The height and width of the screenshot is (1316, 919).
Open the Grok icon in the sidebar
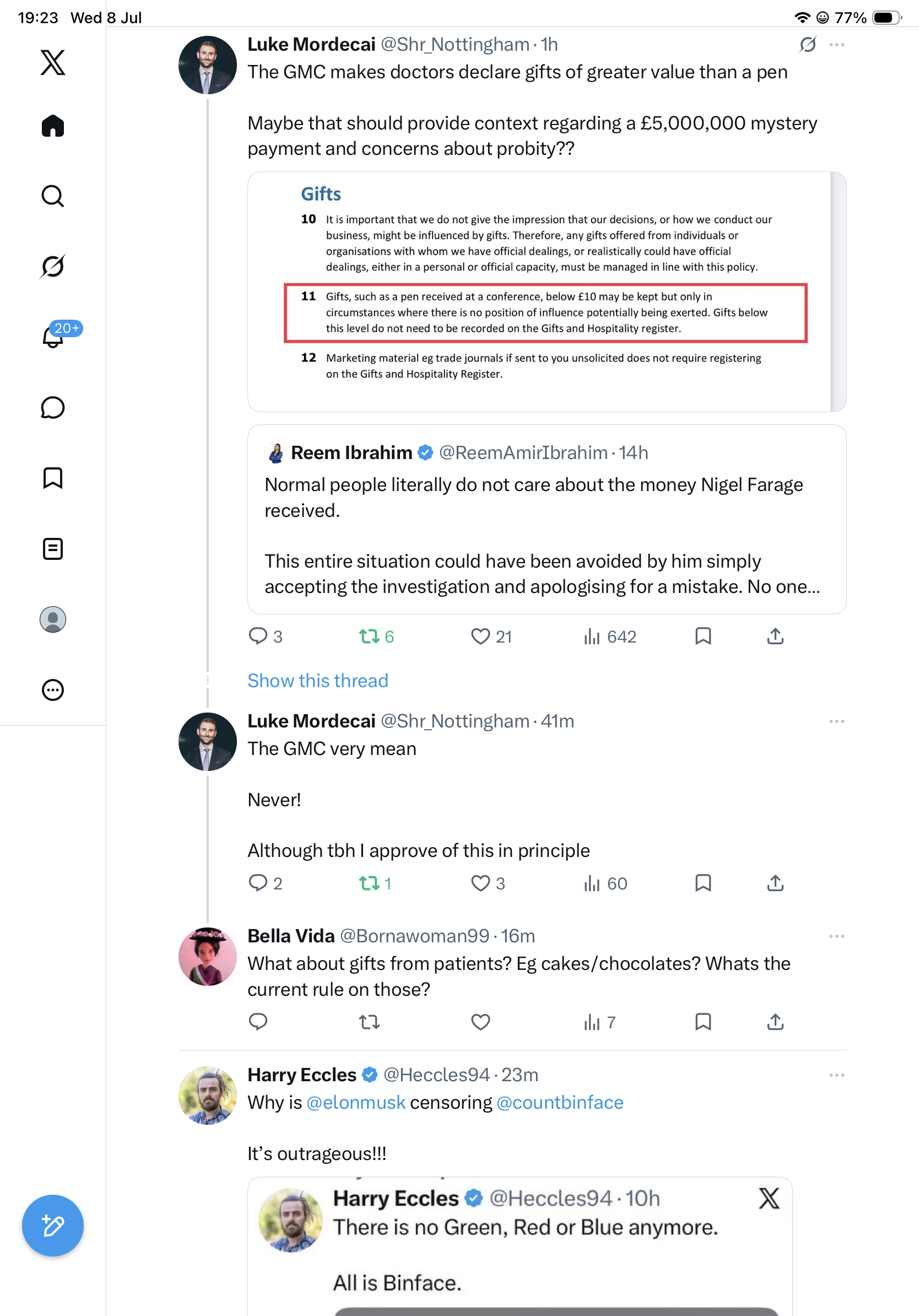tap(53, 266)
